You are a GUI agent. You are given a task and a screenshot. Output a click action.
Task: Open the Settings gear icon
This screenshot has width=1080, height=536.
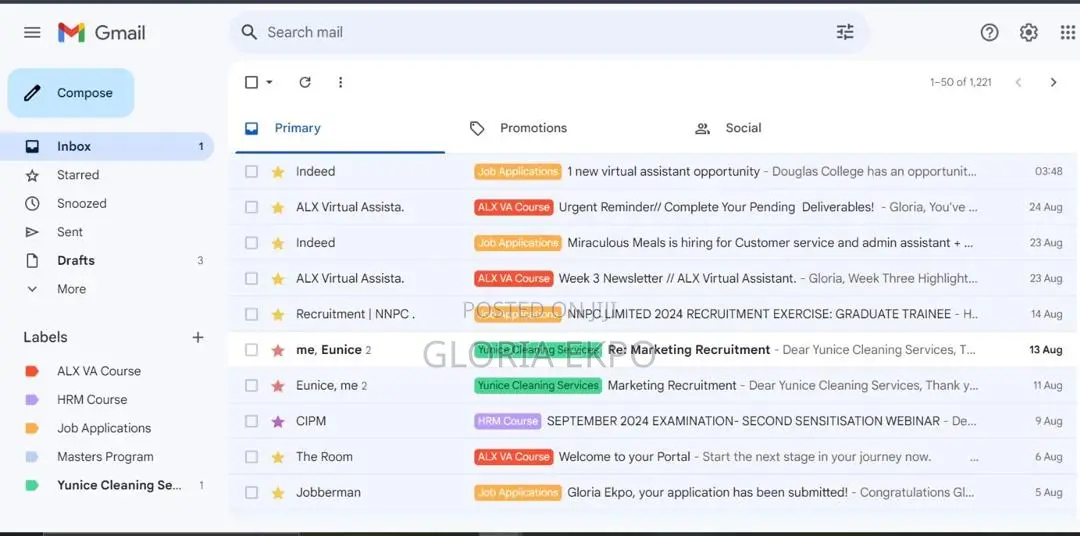1028,32
